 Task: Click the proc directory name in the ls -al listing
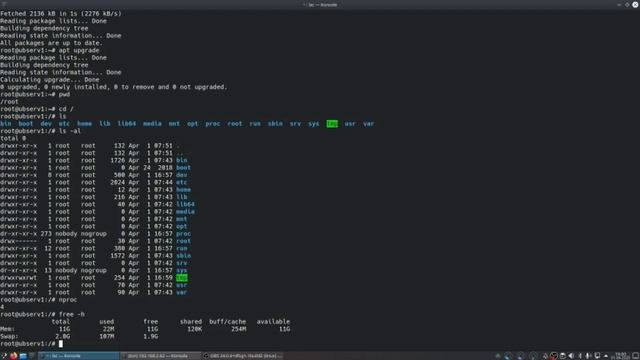coord(183,233)
